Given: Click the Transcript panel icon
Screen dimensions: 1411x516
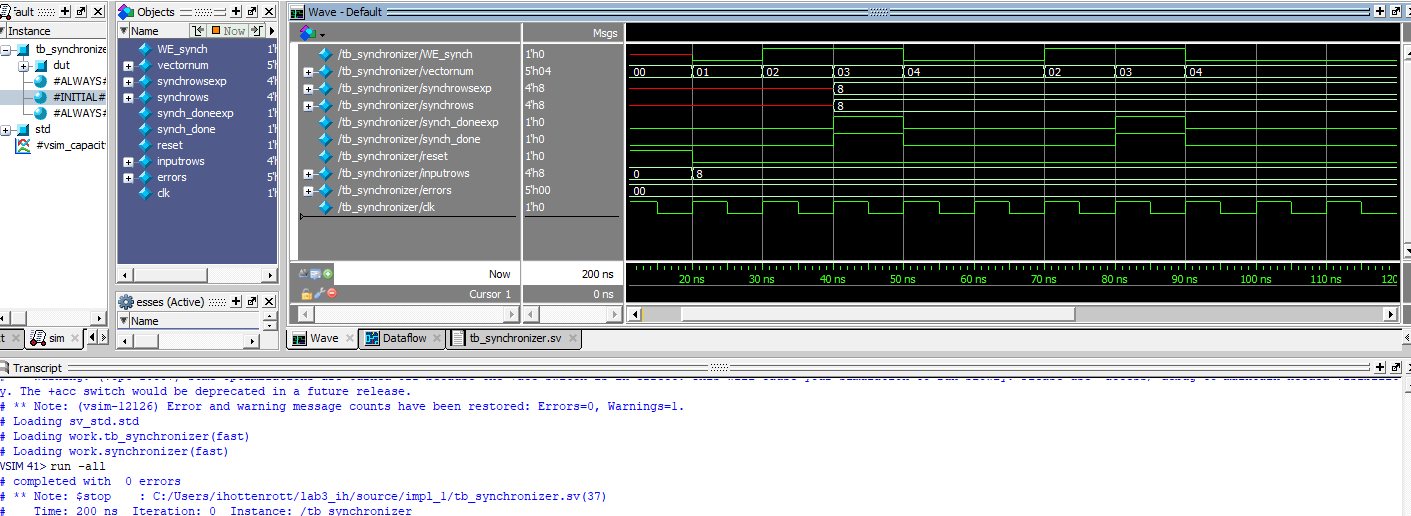Looking at the screenshot, I should (6, 368).
